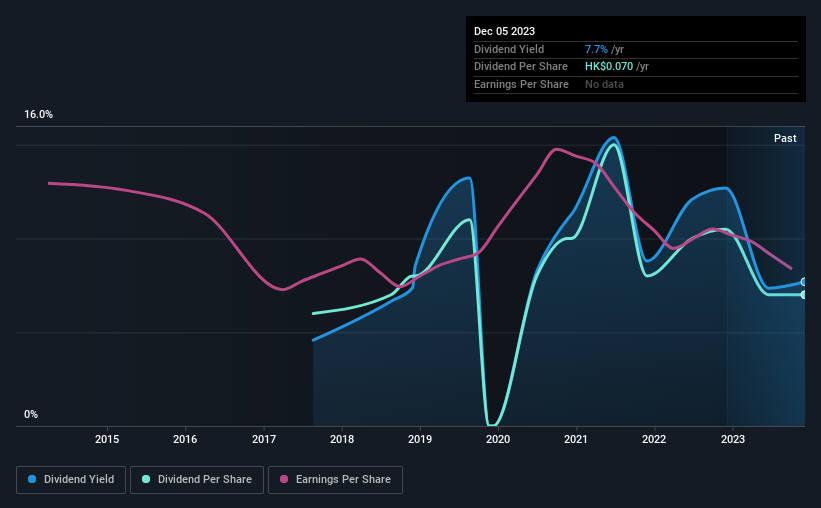Click the tooltip Dividend Per Share row label
Viewport: 821px width, 508px height.
pos(520,67)
